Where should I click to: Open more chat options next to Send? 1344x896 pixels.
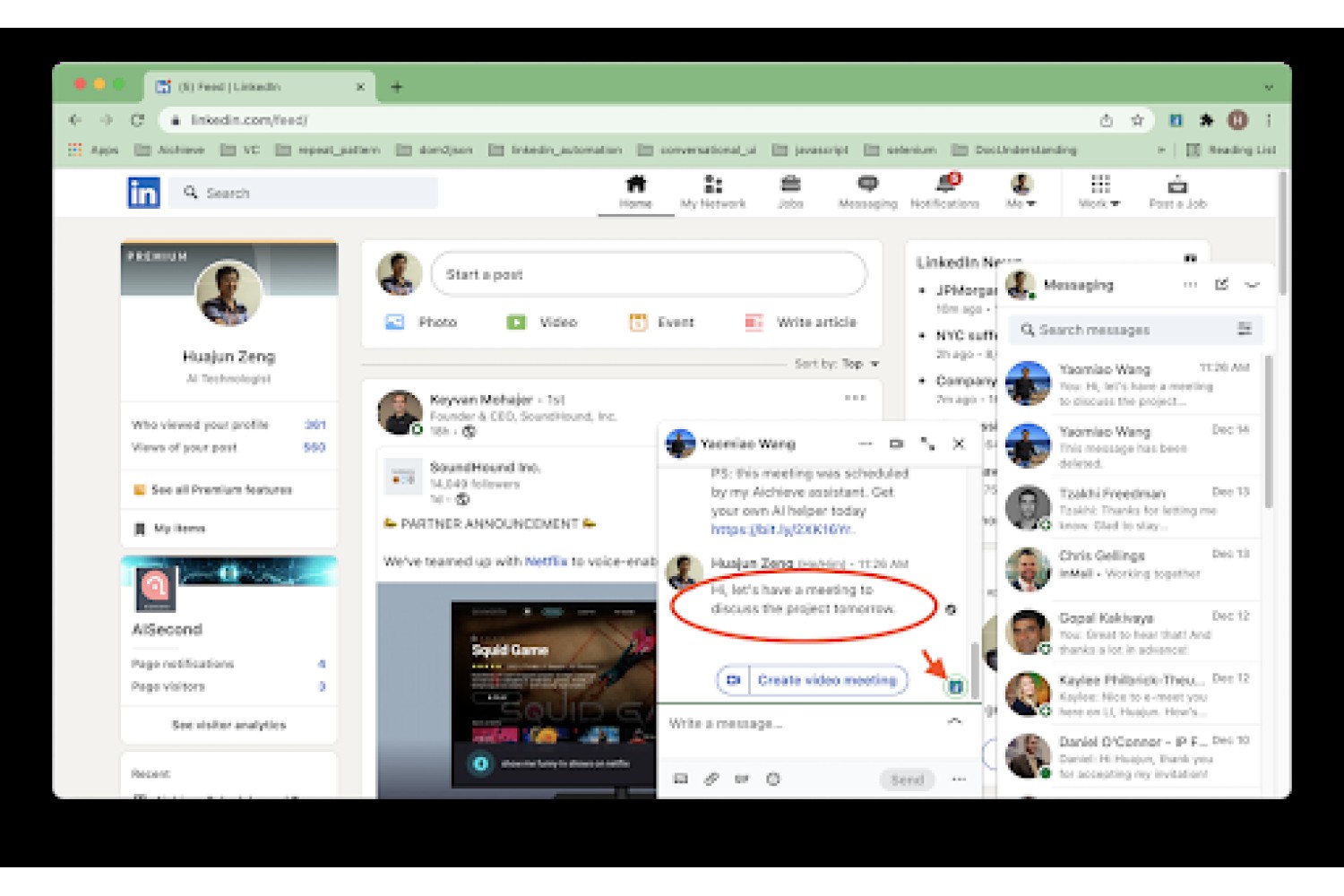click(959, 779)
